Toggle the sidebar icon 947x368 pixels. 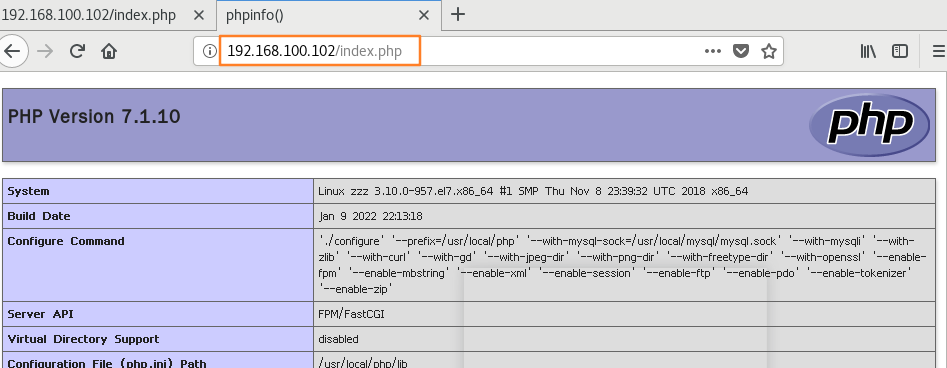coord(900,51)
